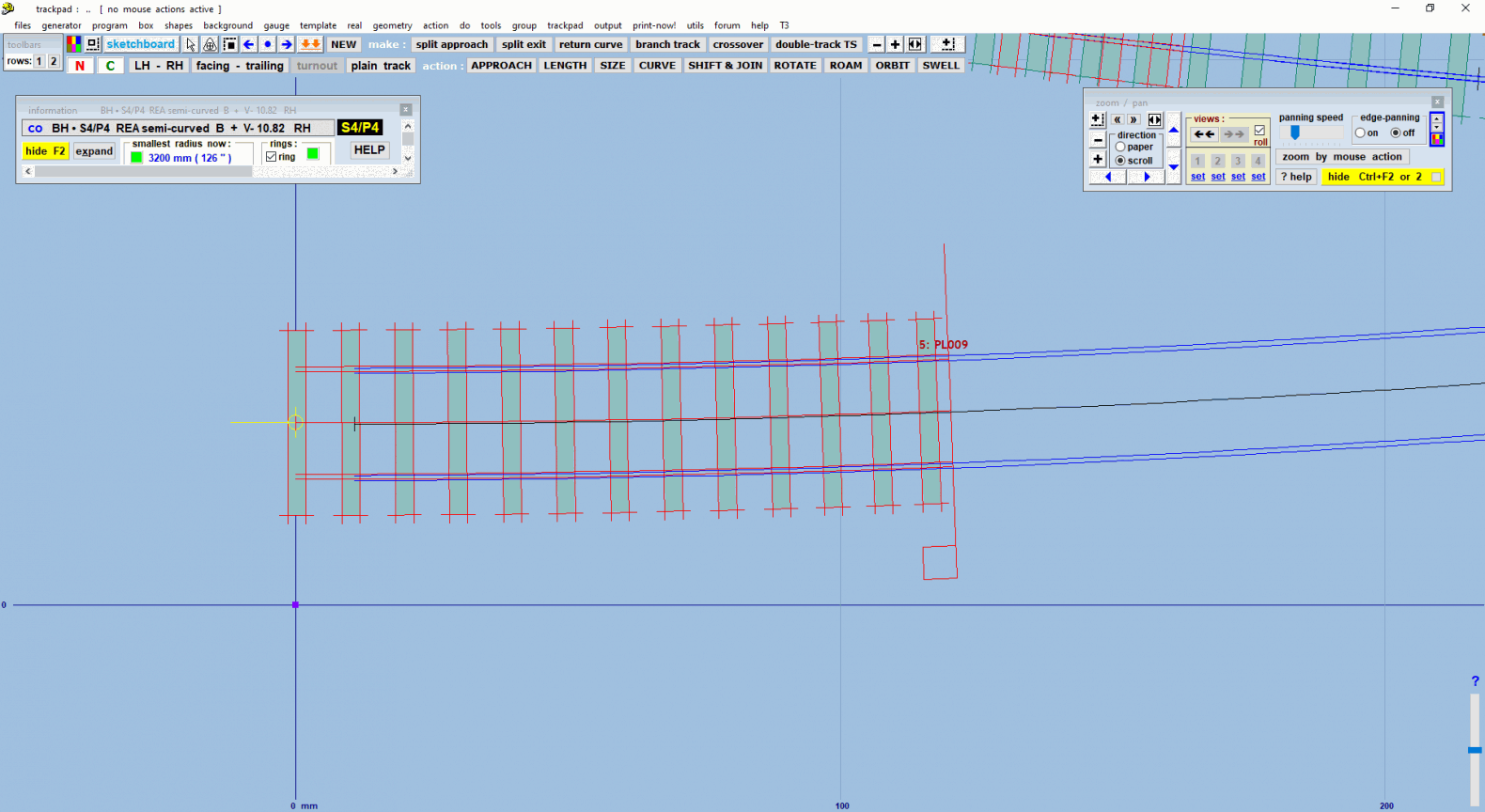
Task: Set toolbar rows to 2
Action: pos(54,61)
